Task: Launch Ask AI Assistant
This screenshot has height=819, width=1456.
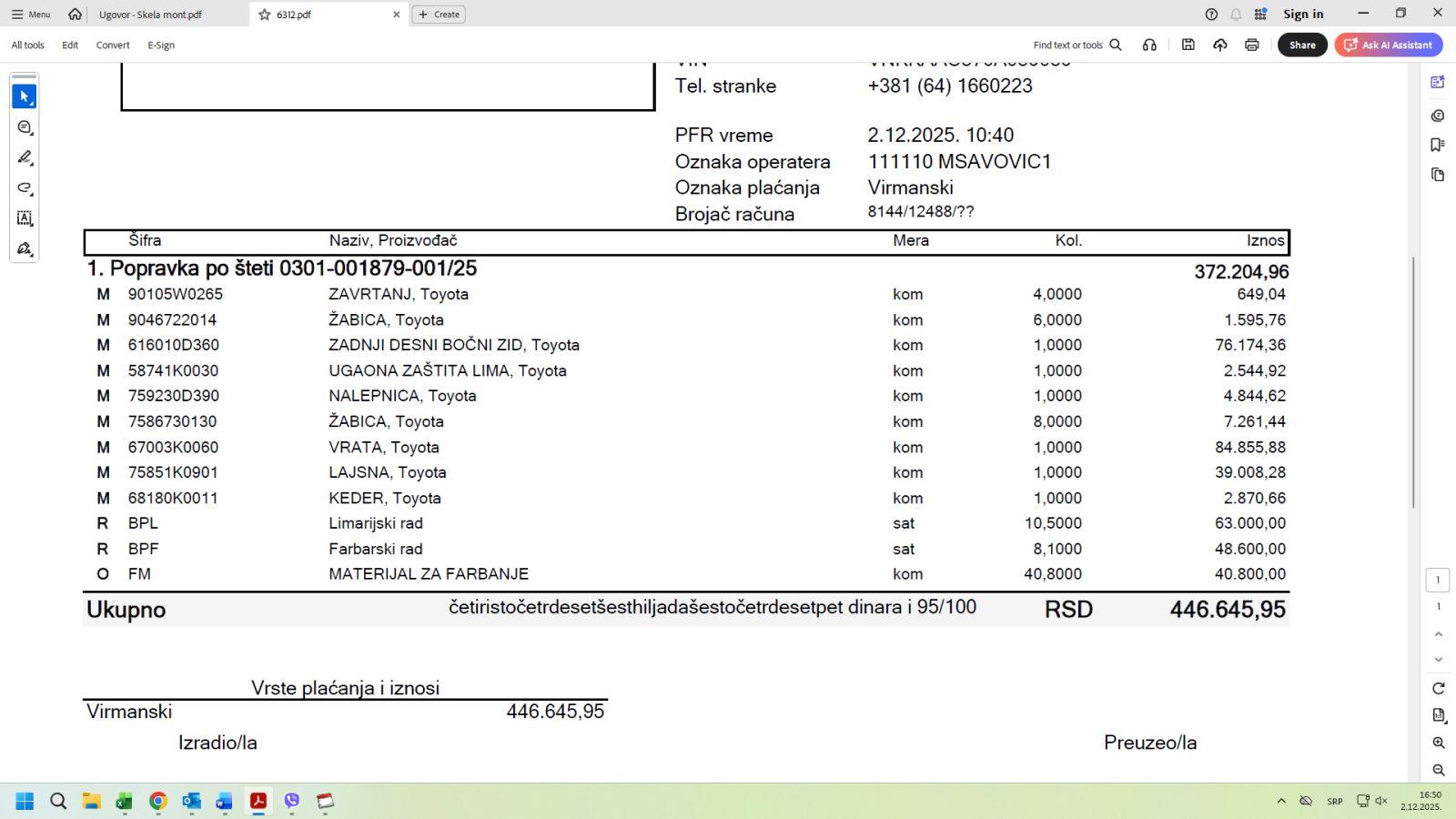Action: point(1389,45)
